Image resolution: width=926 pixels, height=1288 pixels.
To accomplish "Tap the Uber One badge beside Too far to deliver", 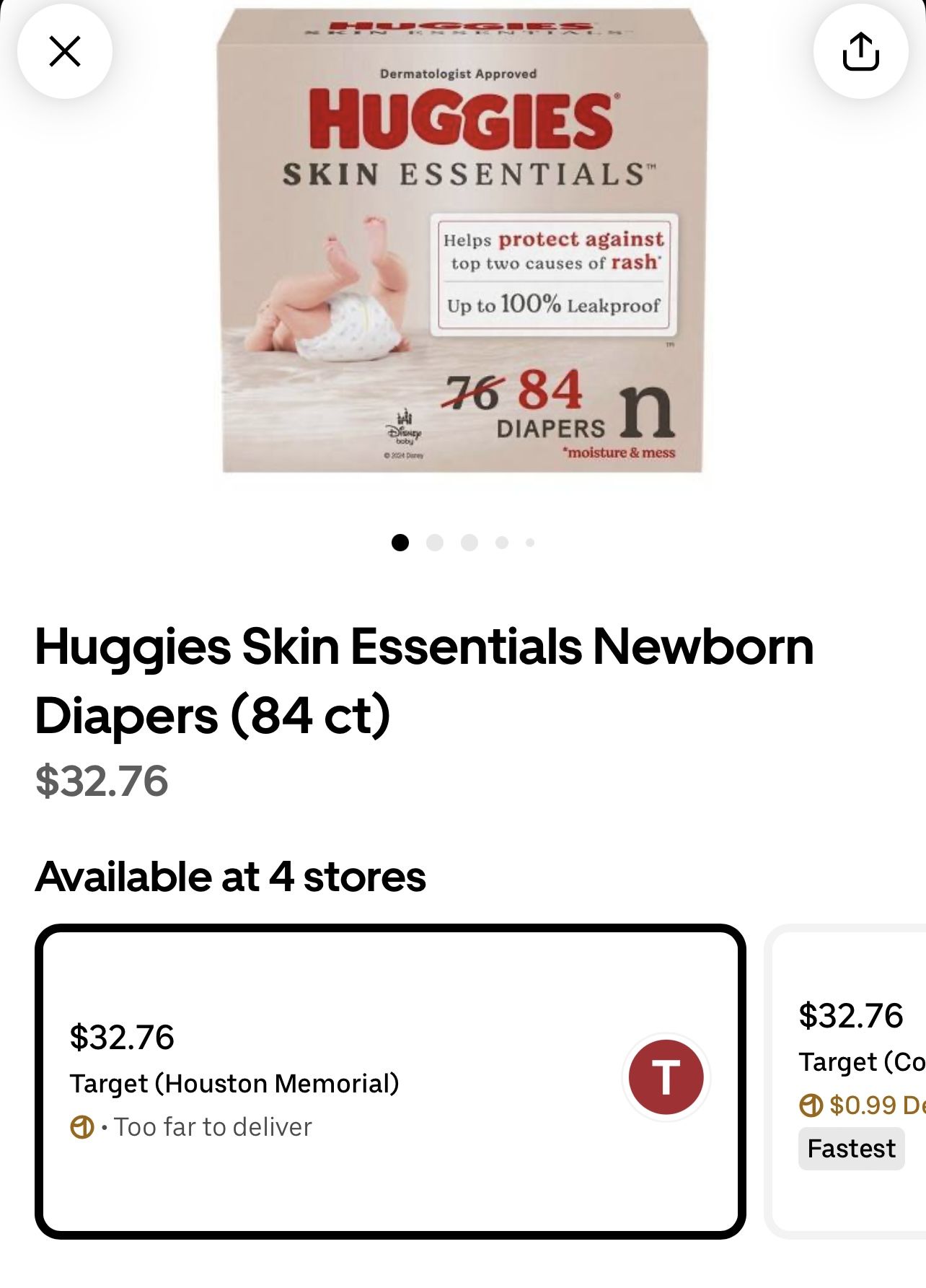I will [x=82, y=1127].
